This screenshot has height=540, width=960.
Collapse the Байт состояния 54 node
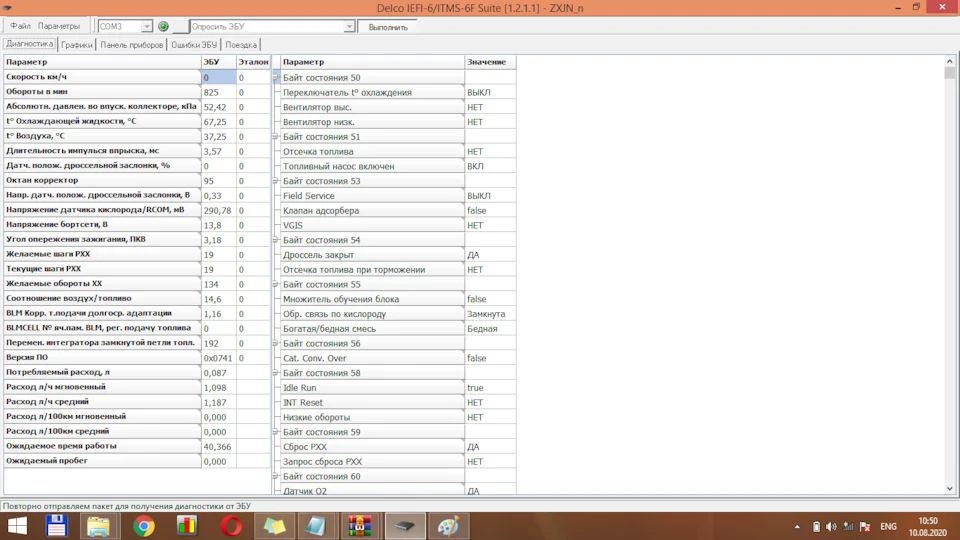click(275, 240)
